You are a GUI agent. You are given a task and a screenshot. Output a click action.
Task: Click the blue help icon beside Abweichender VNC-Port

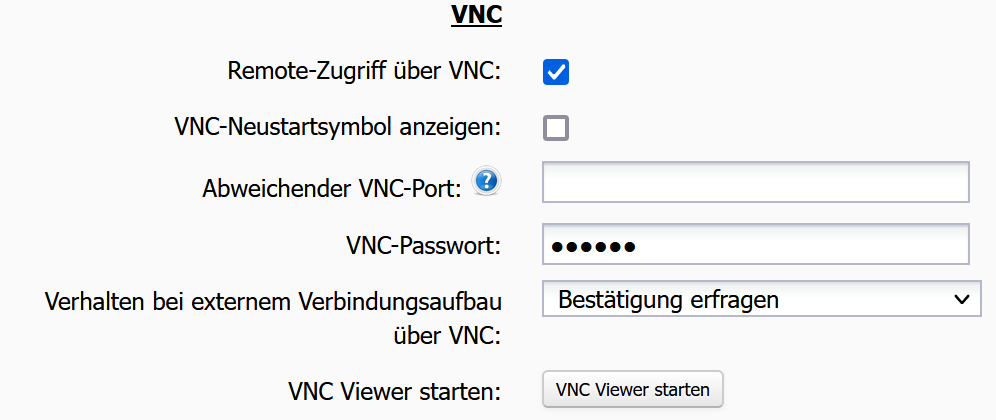486,181
